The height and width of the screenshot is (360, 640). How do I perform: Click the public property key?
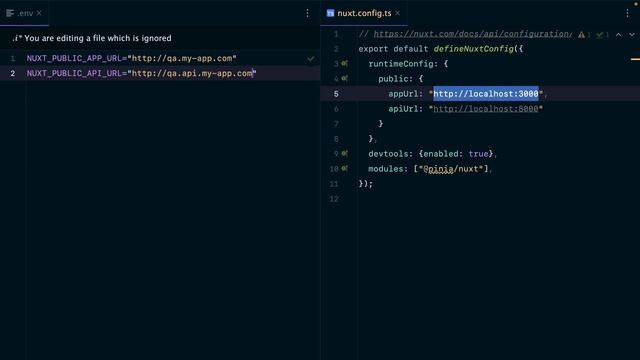[393, 79]
